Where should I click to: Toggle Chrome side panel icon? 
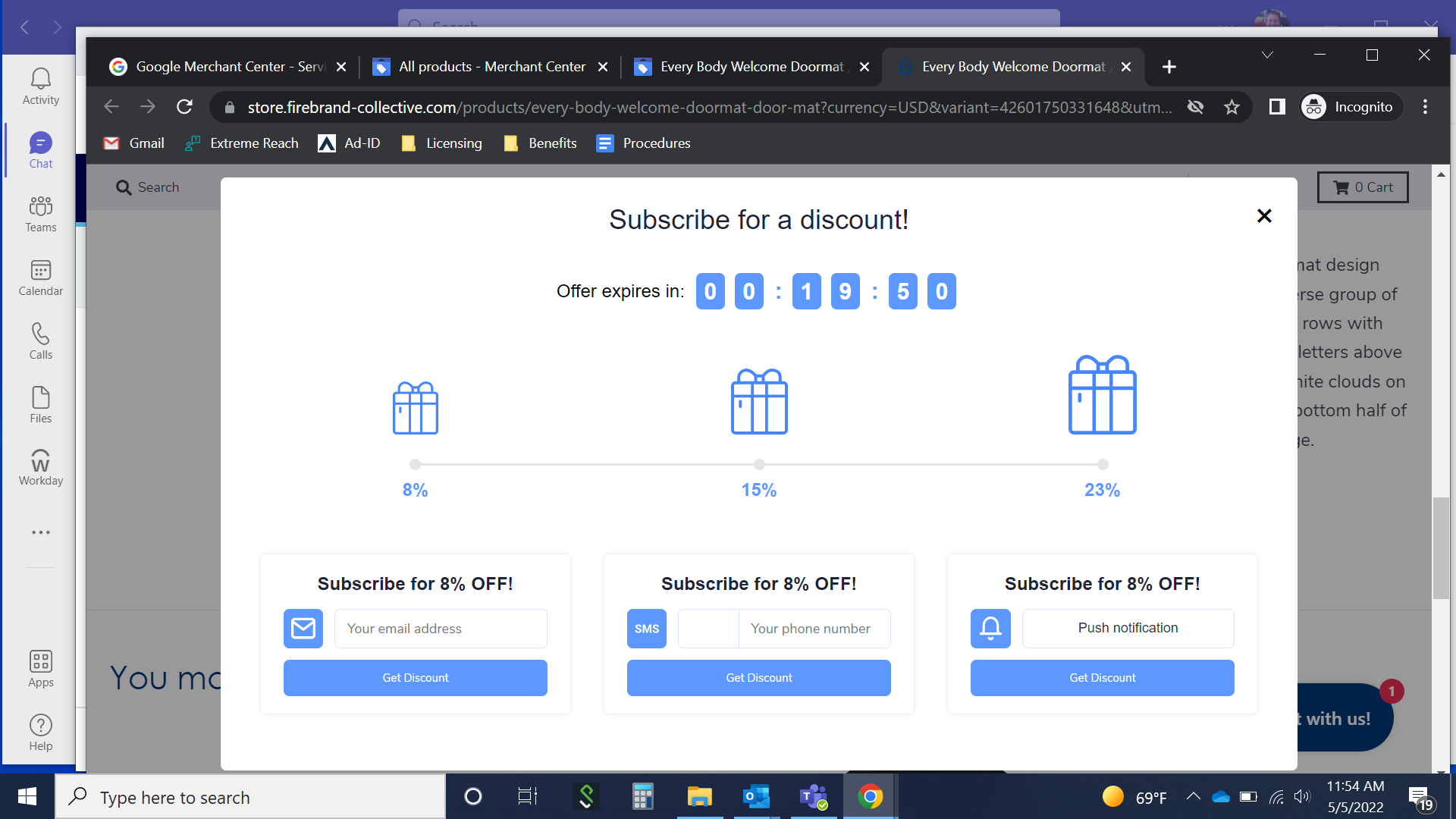[1277, 107]
